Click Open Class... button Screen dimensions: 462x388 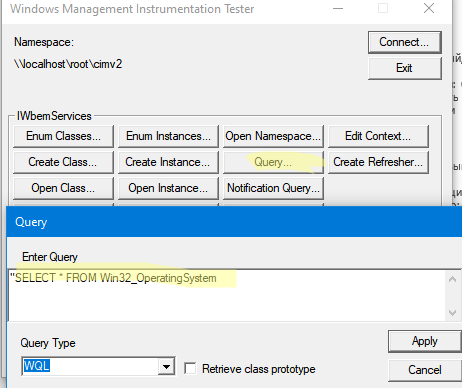point(63,188)
